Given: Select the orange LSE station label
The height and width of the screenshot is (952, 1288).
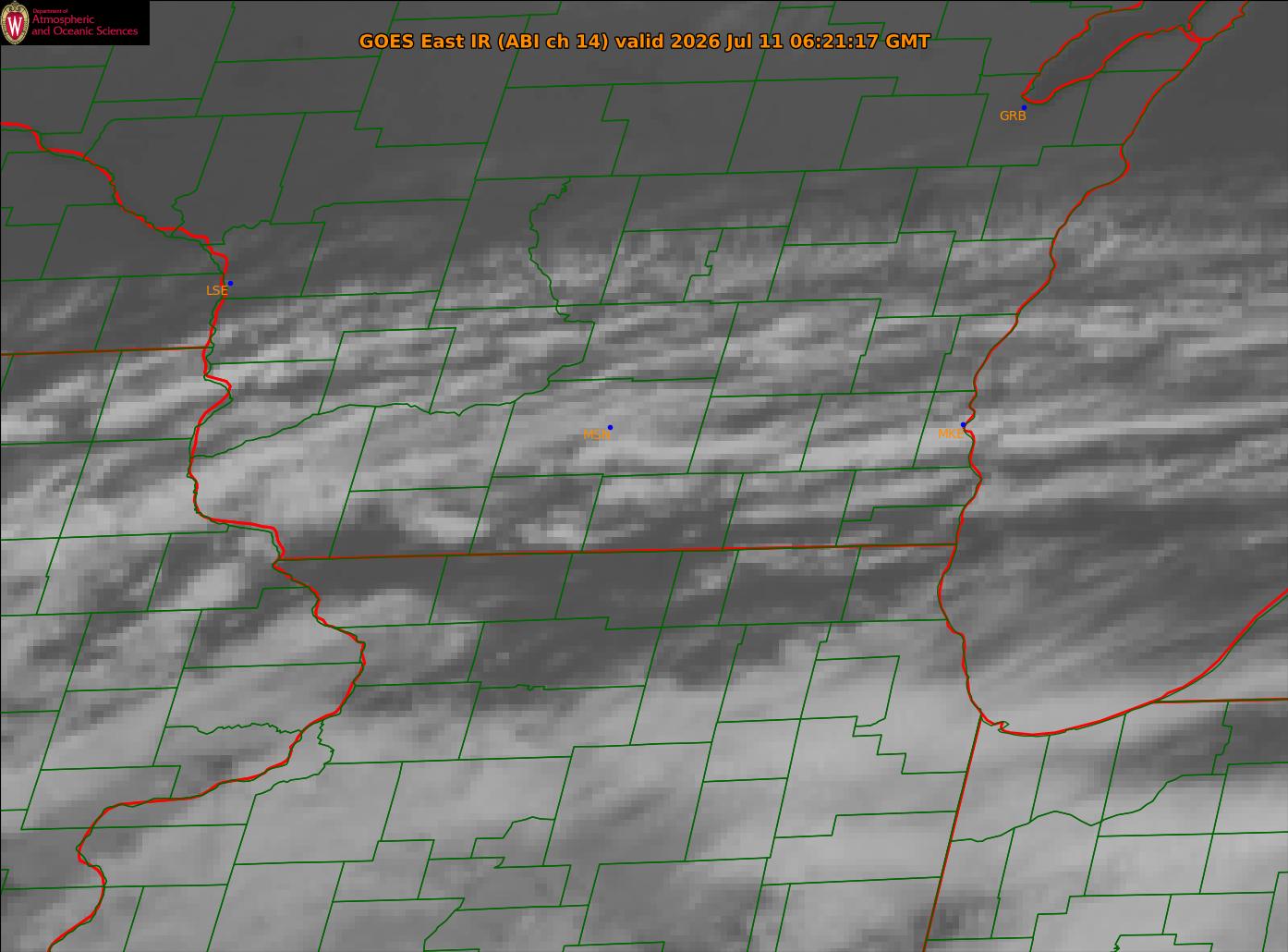Looking at the screenshot, I should click(216, 290).
